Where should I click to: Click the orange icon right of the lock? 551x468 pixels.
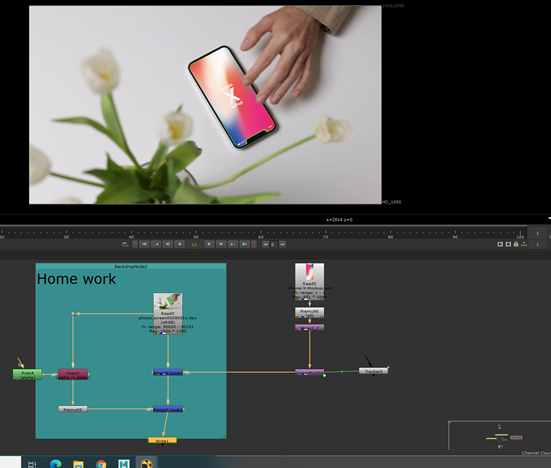[524, 244]
